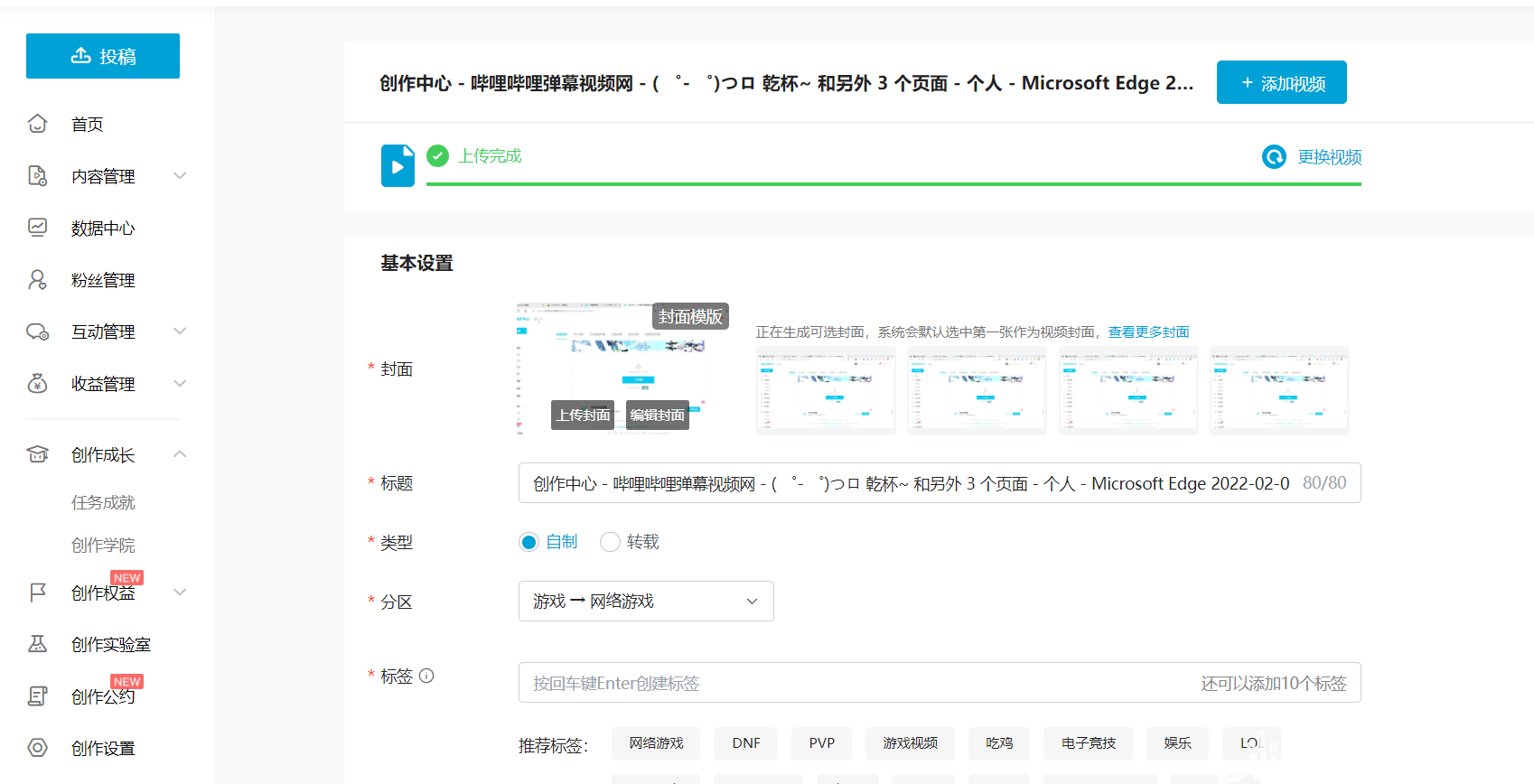Click the 封面模版 button

[690, 316]
